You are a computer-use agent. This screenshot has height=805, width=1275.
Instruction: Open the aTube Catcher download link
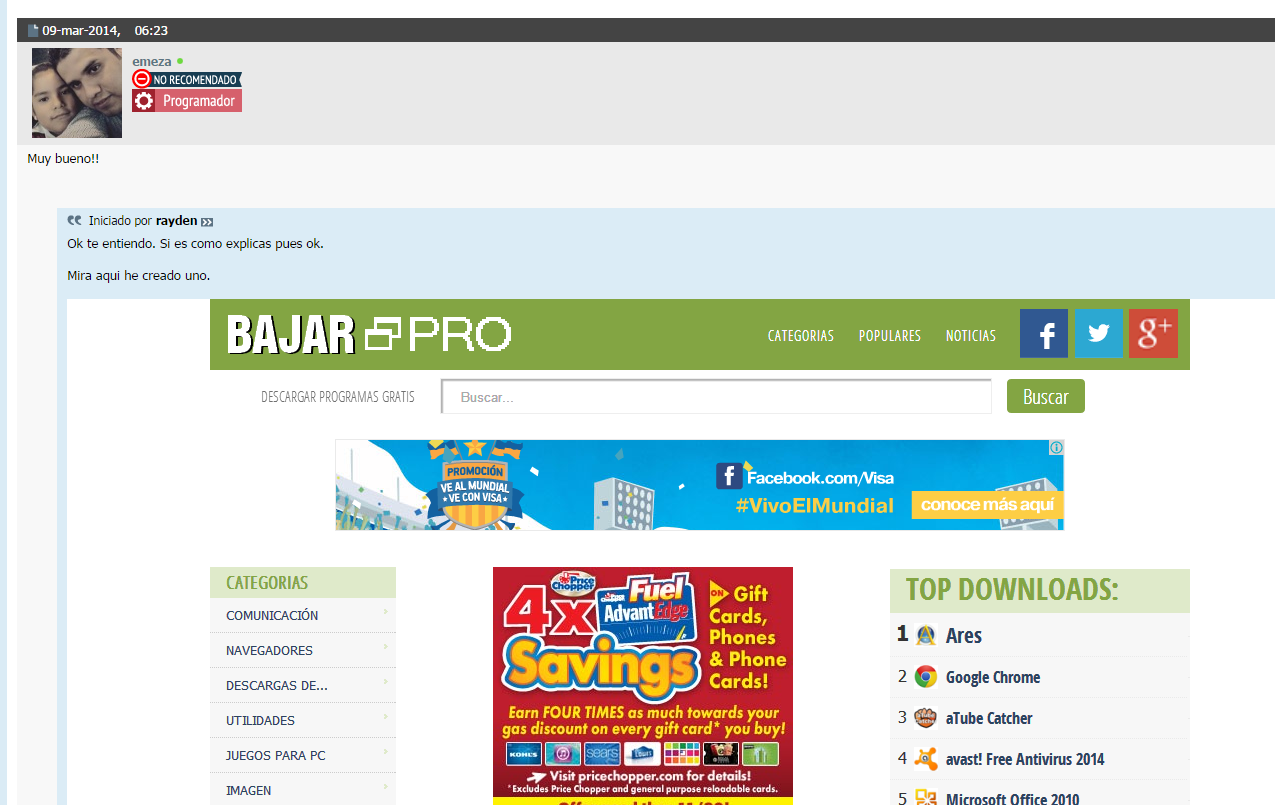989,718
